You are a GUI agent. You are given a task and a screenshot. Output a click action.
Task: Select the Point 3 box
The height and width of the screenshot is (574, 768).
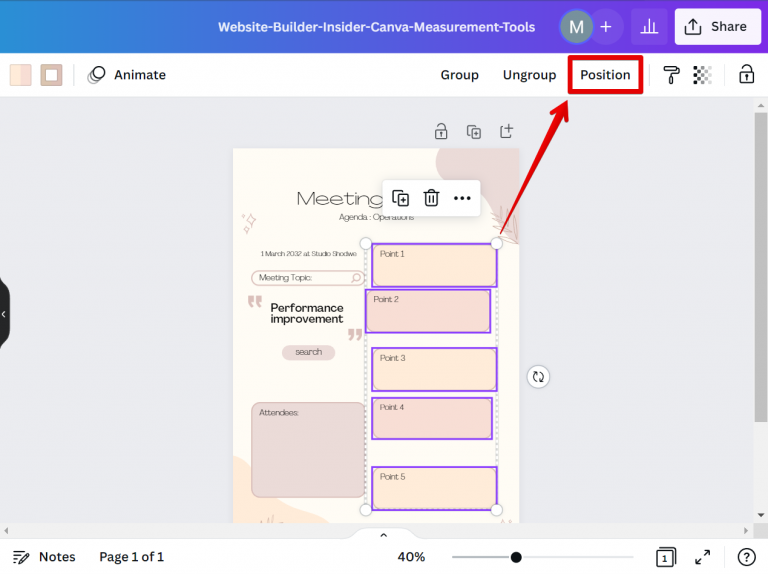(434, 369)
